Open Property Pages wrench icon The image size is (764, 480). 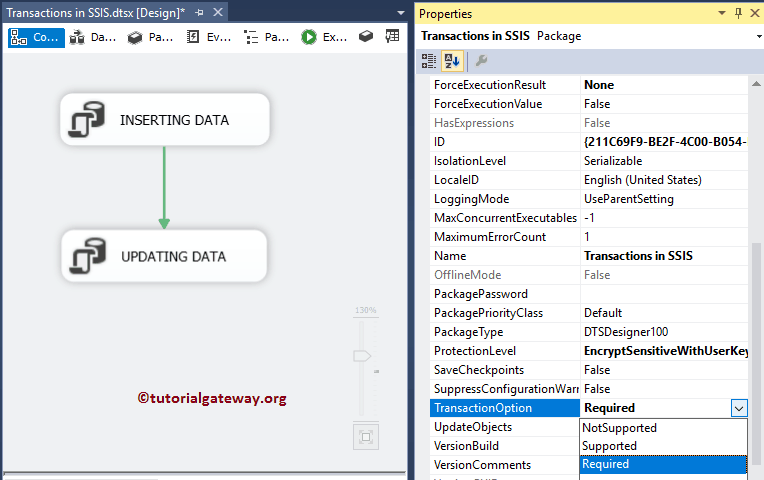click(x=481, y=61)
